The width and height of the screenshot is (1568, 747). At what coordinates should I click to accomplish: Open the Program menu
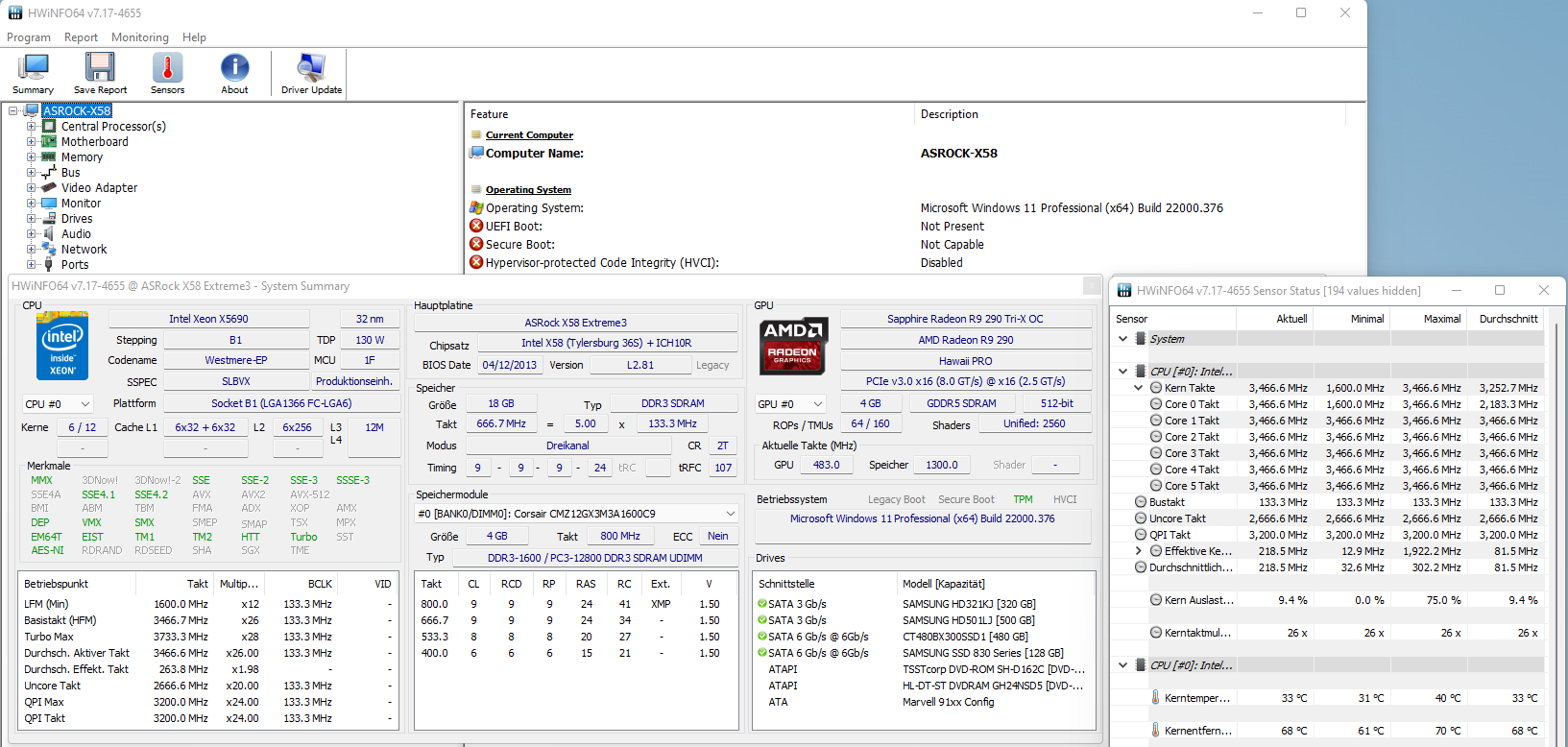click(29, 37)
